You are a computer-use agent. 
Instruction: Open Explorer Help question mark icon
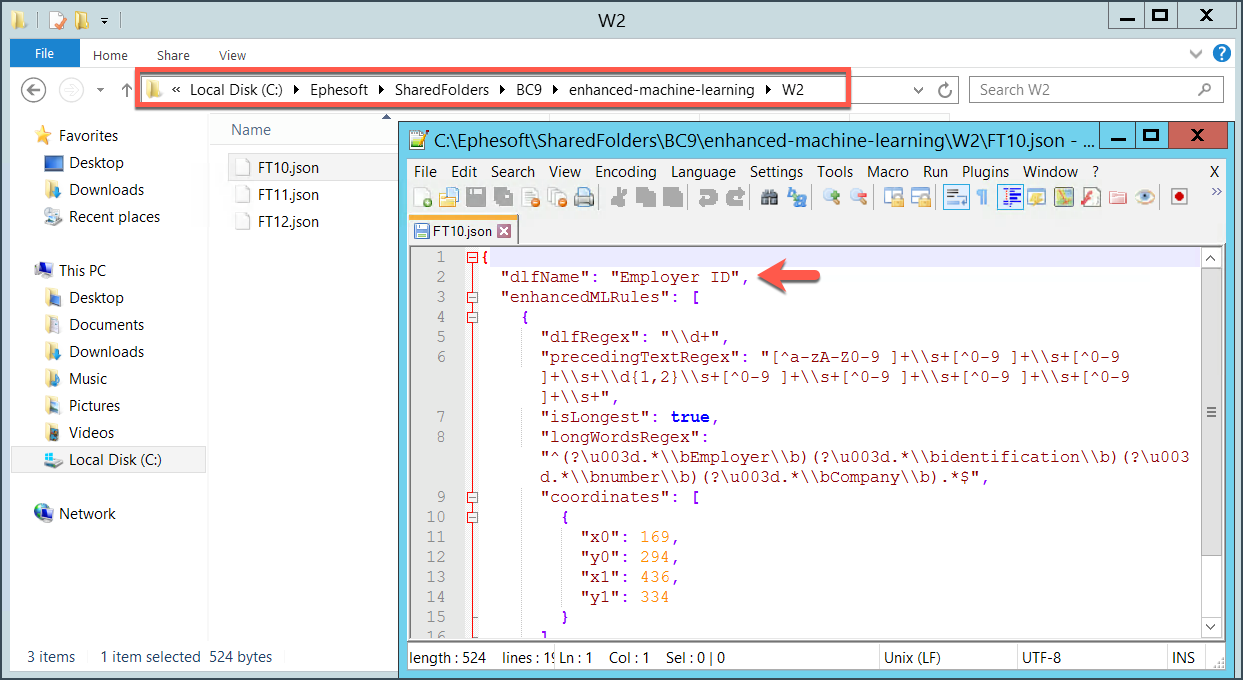click(x=1221, y=54)
